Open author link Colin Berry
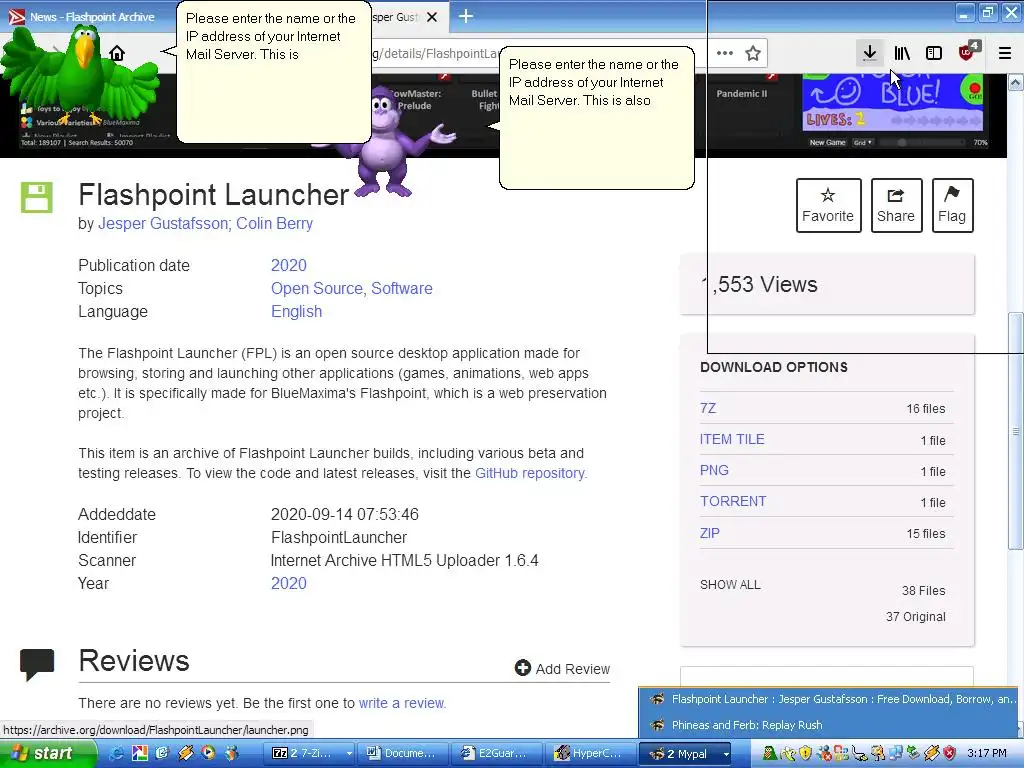 point(274,223)
